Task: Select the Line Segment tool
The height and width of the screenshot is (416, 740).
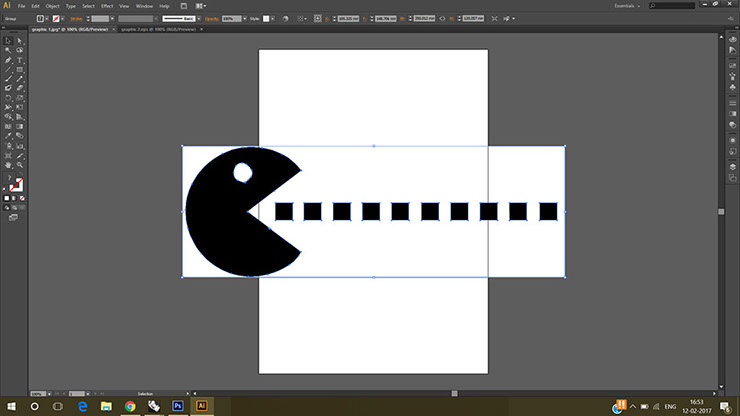Action: click(8, 69)
